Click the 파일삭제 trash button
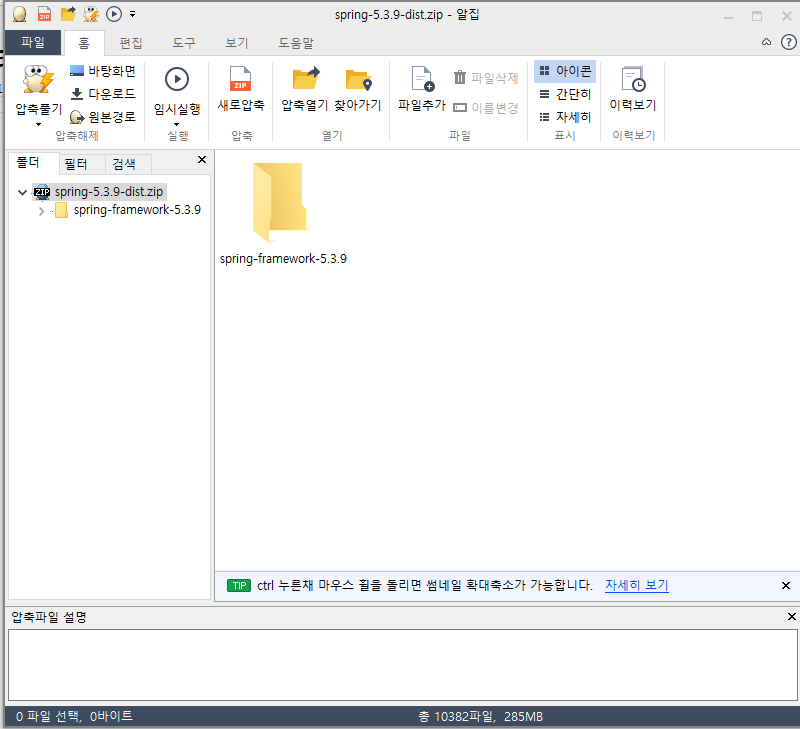This screenshot has width=800, height=729. (486, 78)
